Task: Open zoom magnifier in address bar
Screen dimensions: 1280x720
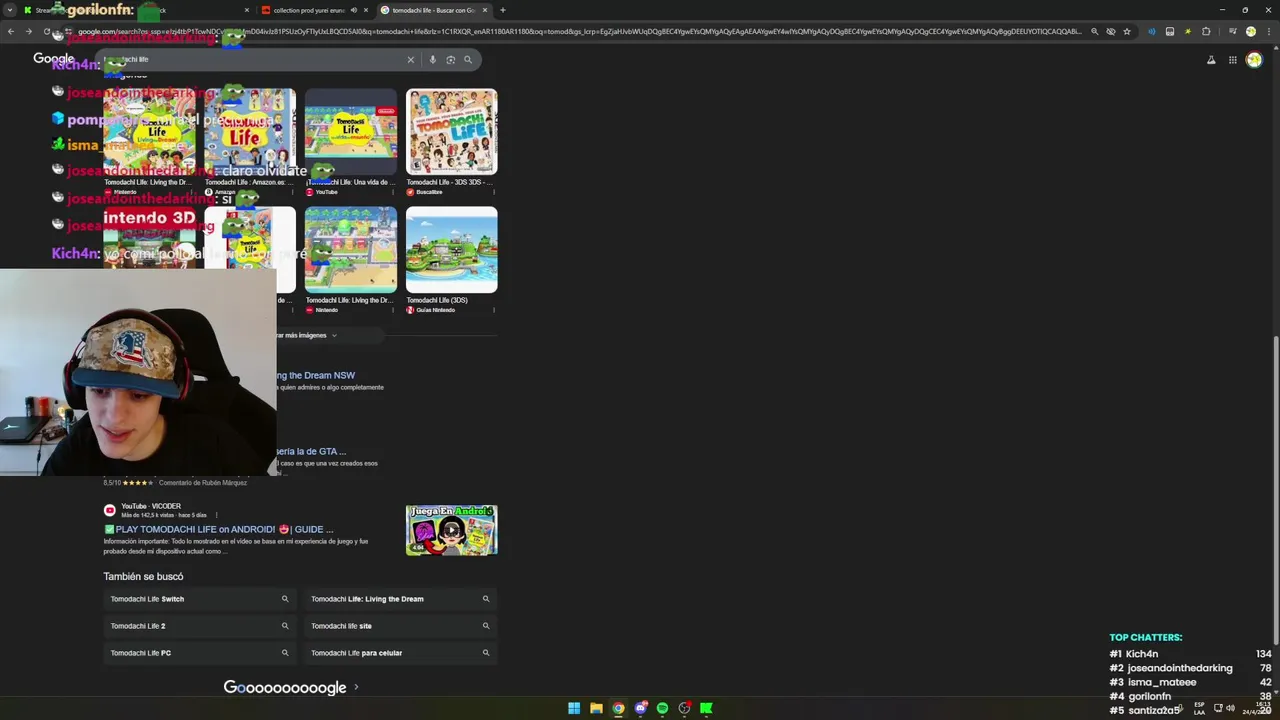Action: 1094,31
